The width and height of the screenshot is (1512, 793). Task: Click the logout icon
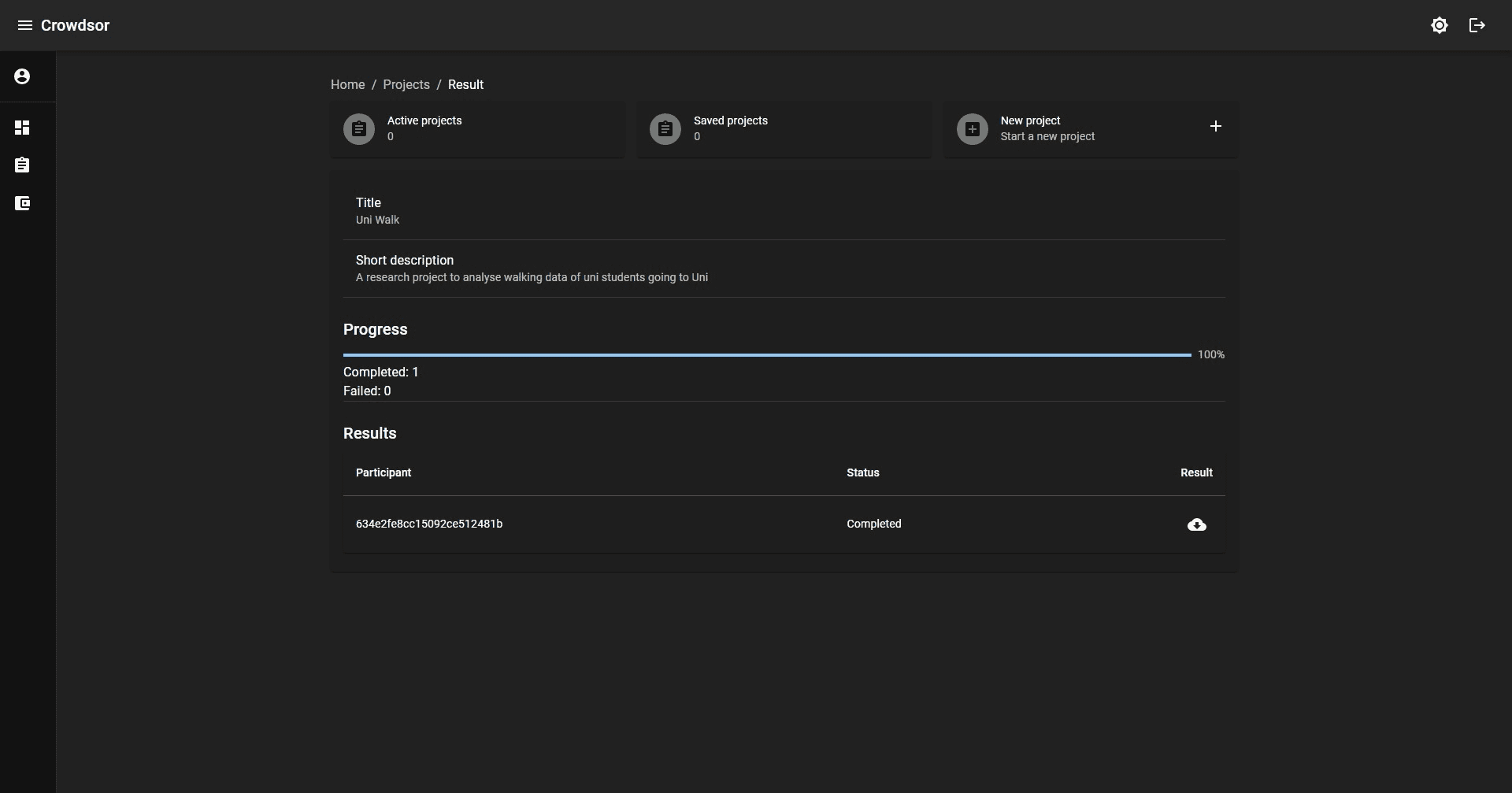[1477, 25]
